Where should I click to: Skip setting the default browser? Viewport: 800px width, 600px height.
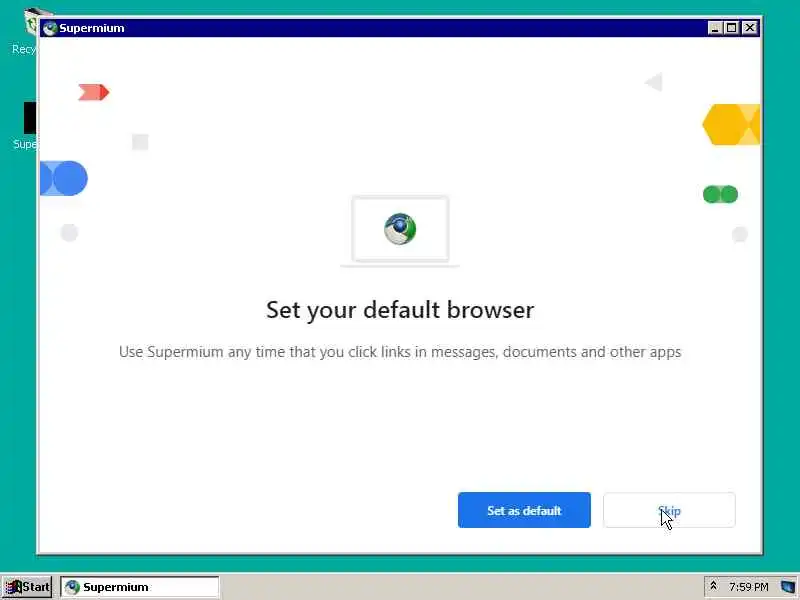[x=669, y=510]
